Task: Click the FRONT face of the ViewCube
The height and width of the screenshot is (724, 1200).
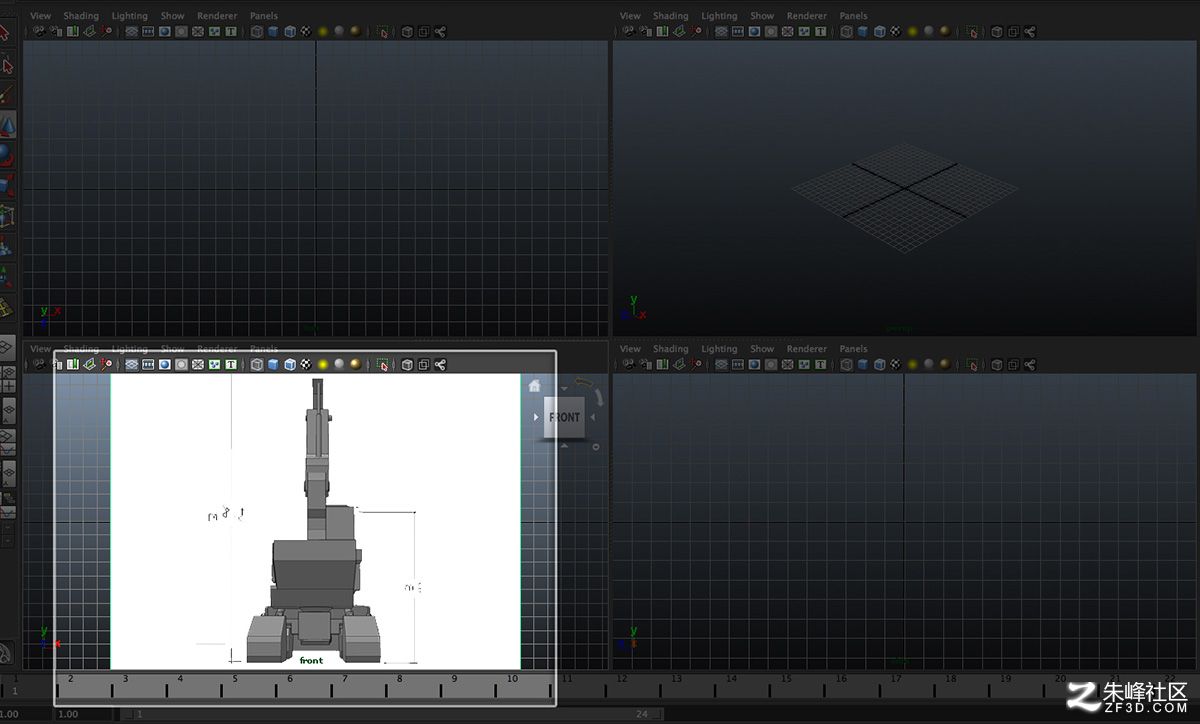Action: pos(564,417)
